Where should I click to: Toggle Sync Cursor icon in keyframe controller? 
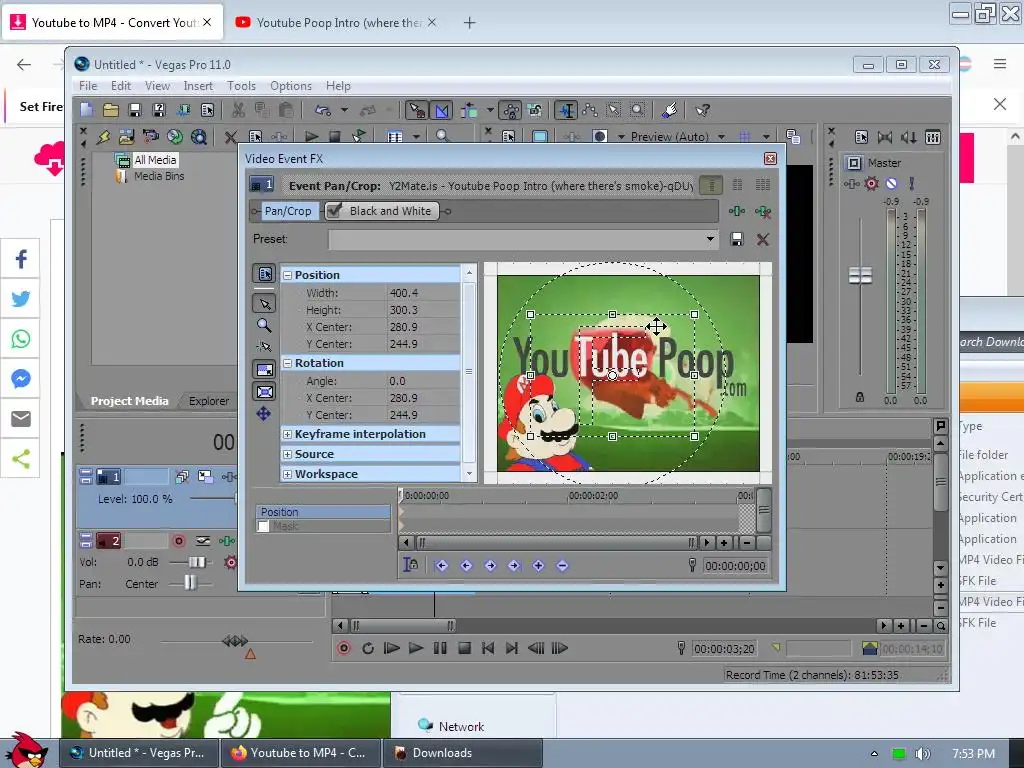click(x=411, y=565)
